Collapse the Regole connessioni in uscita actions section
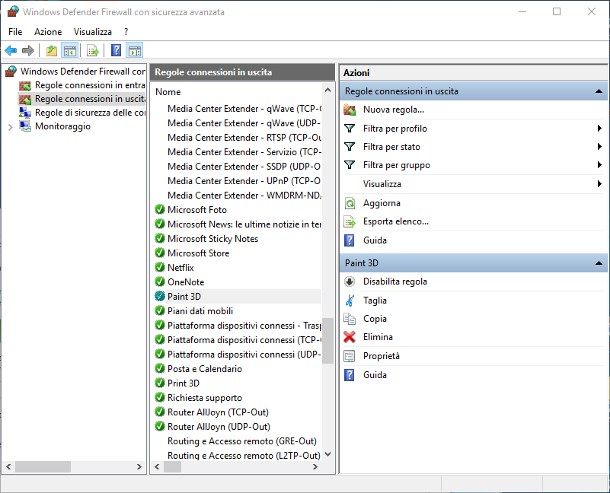This screenshot has width=610, height=493. 599,91
